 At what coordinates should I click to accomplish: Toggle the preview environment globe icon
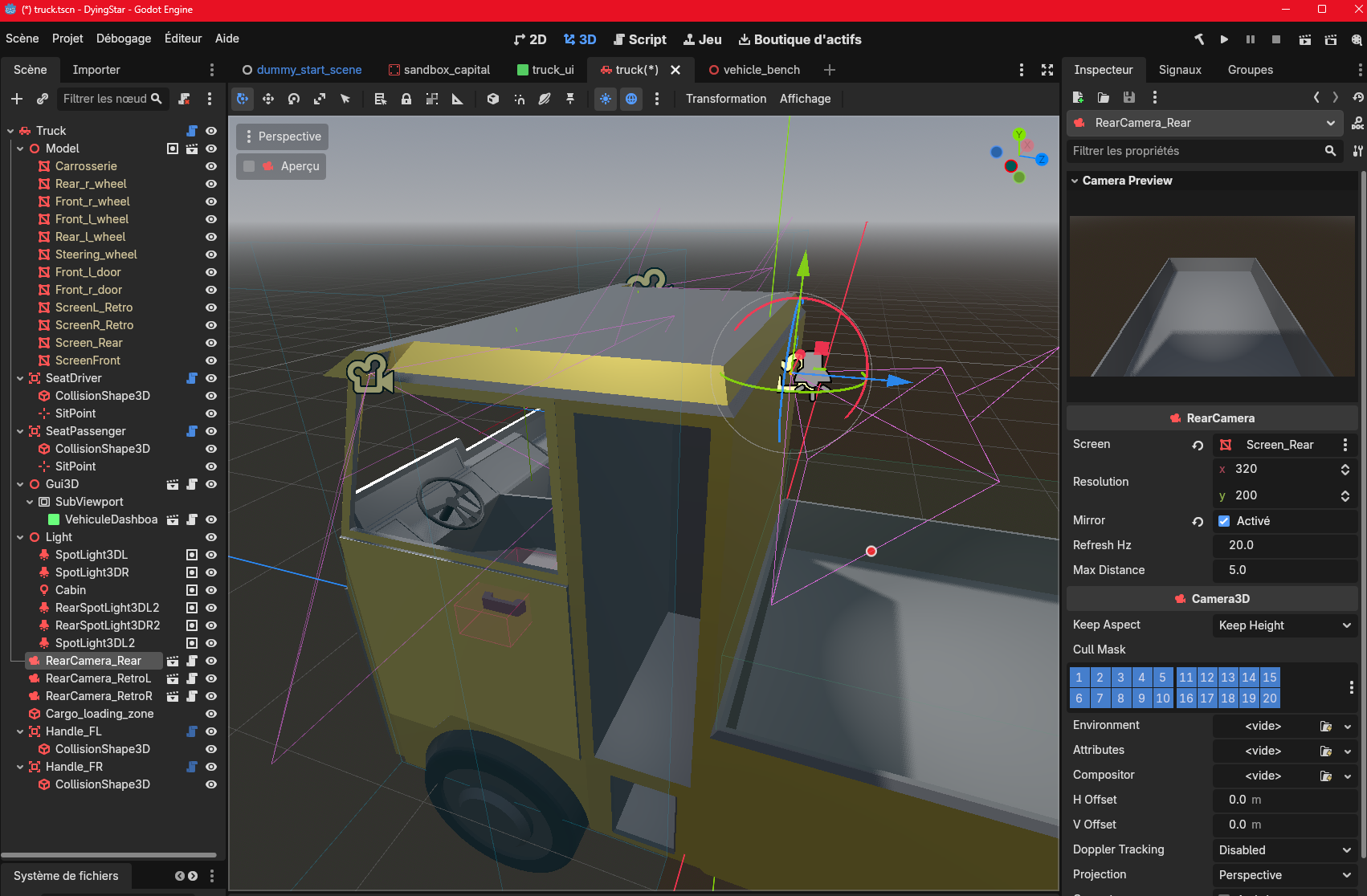[631, 99]
